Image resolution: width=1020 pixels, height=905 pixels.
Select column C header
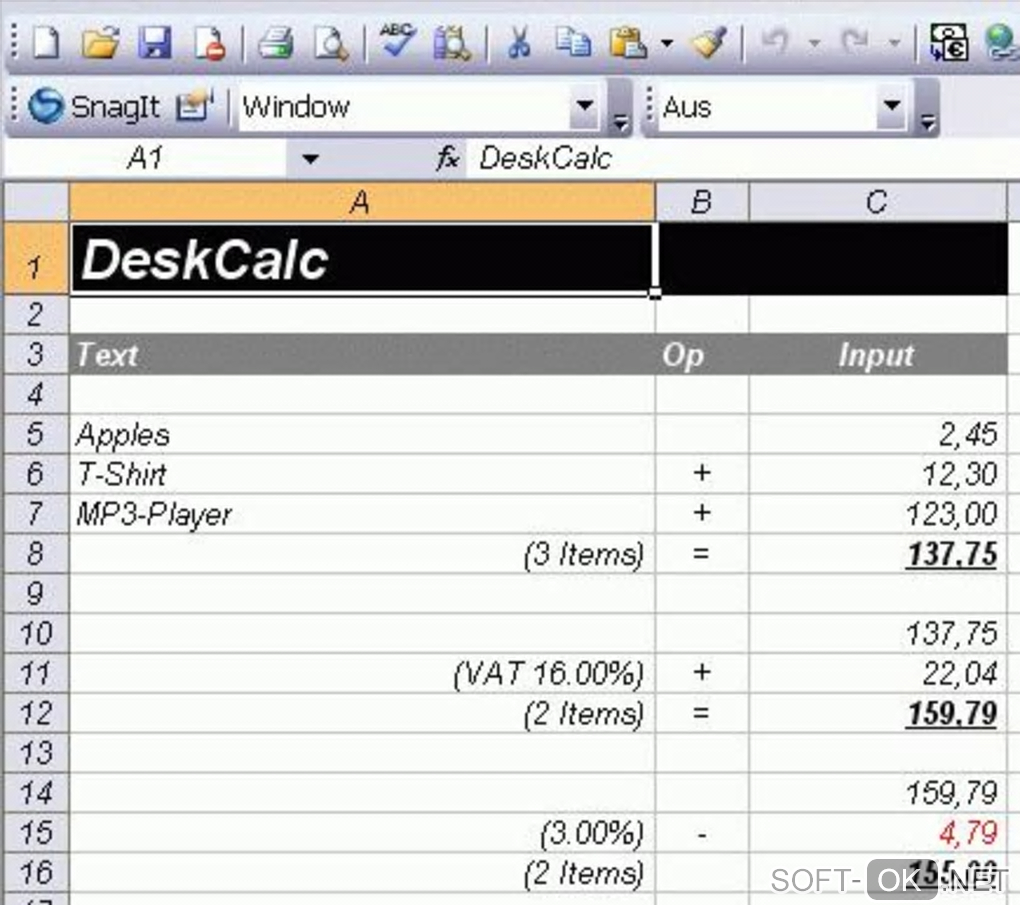click(x=878, y=202)
